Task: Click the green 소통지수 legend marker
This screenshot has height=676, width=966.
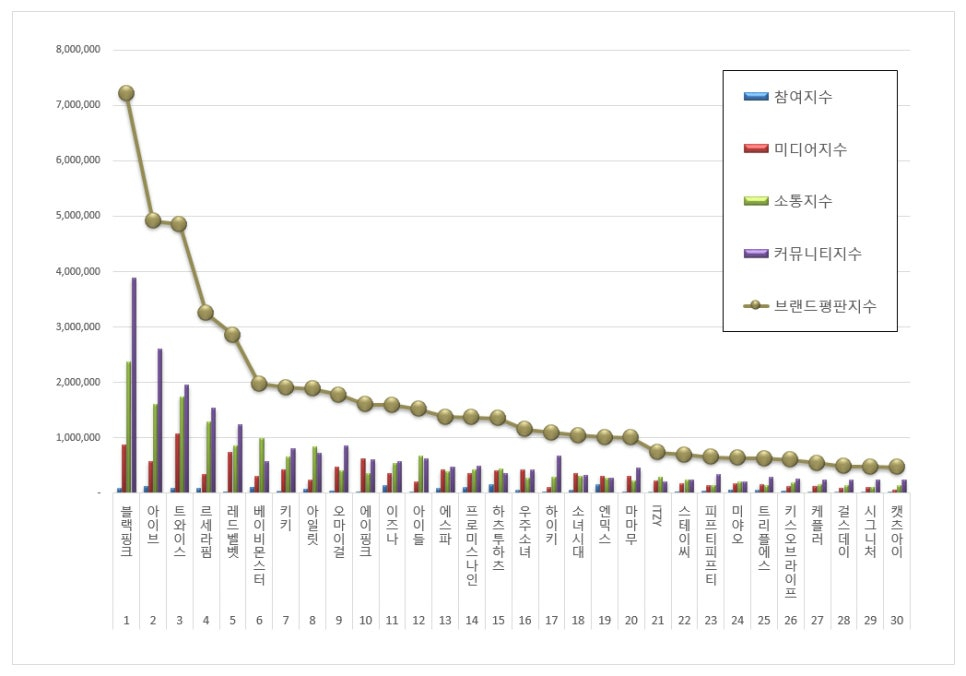Action: point(755,201)
